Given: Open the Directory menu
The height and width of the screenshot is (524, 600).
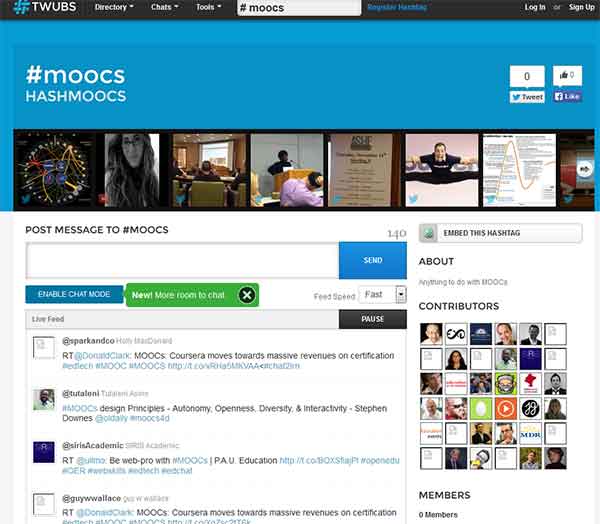Looking at the screenshot, I should pyautogui.click(x=114, y=7).
